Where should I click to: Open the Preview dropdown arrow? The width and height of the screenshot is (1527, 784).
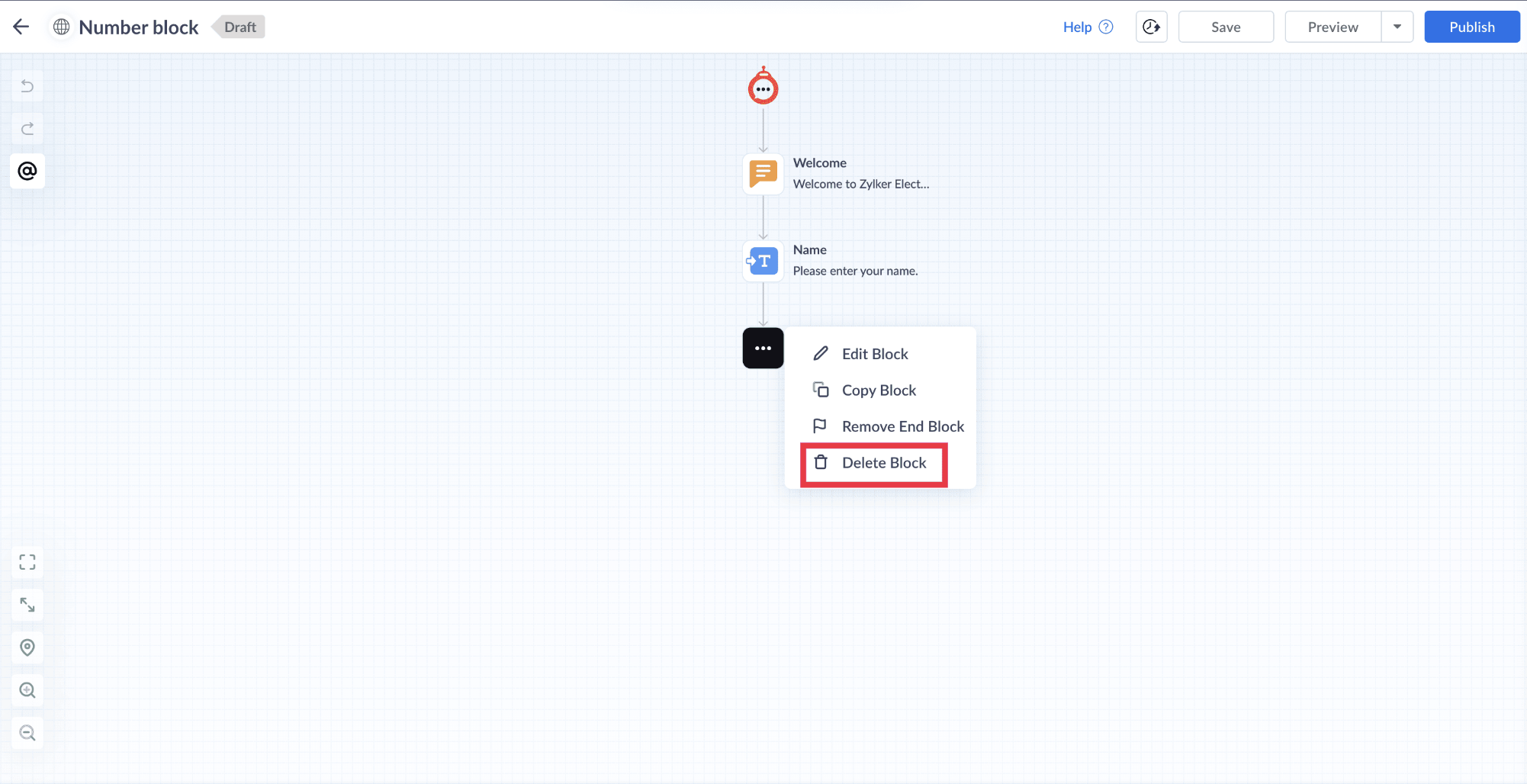pos(1397,27)
